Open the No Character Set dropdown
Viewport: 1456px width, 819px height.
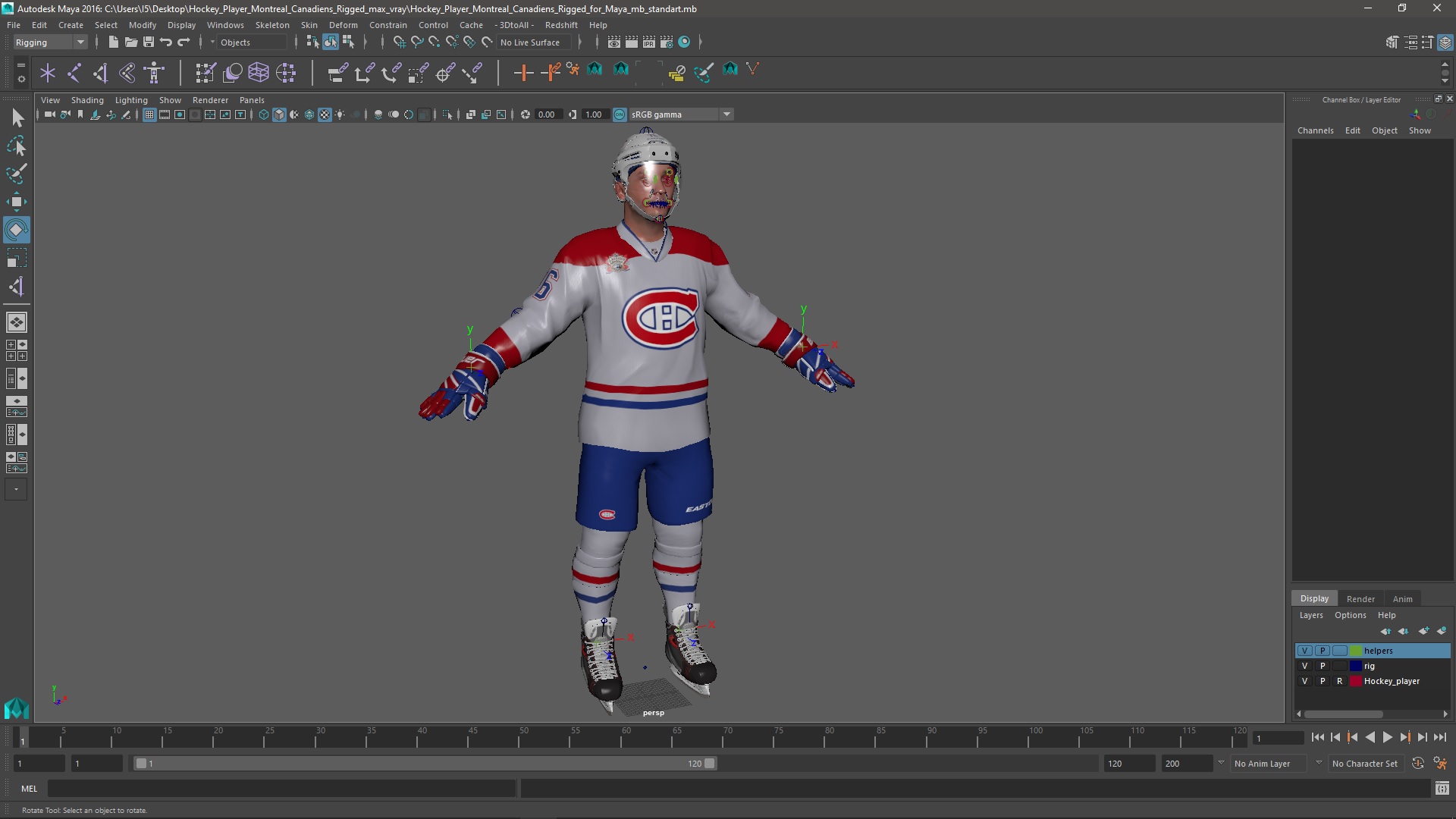click(1365, 764)
